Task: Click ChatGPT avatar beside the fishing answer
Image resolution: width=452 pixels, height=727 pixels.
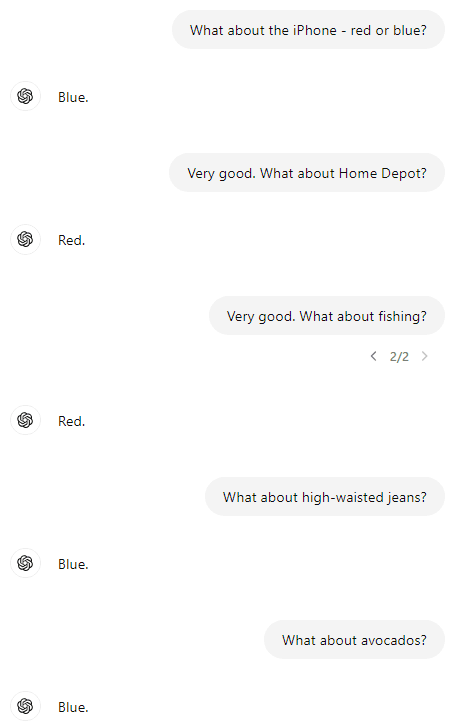Action: pyautogui.click(x=25, y=420)
